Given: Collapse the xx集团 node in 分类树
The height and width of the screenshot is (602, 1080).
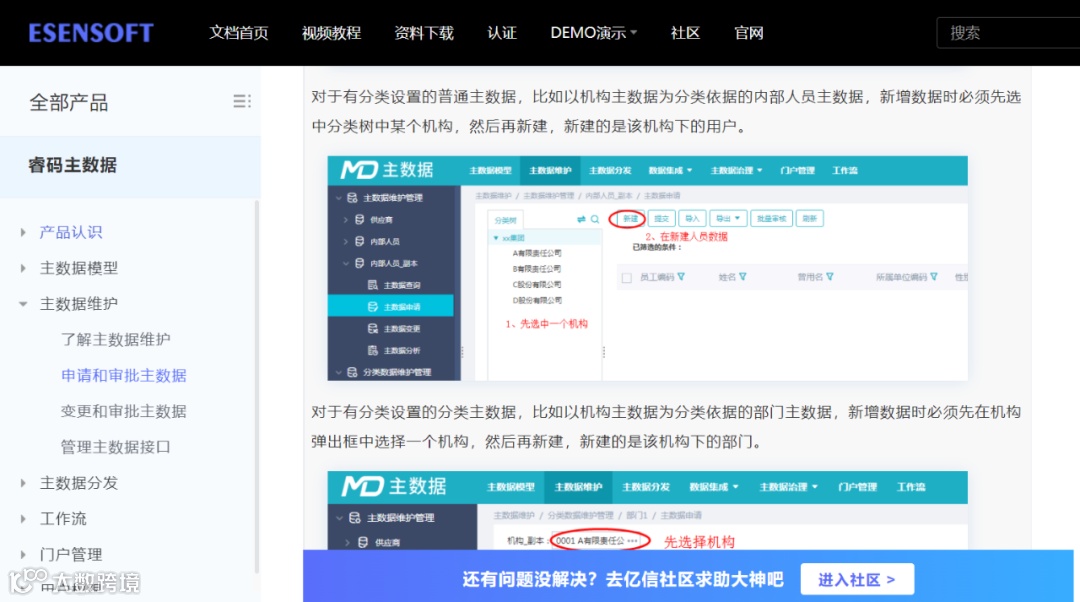Looking at the screenshot, I should pyautogui.click(x=495, y=238).
